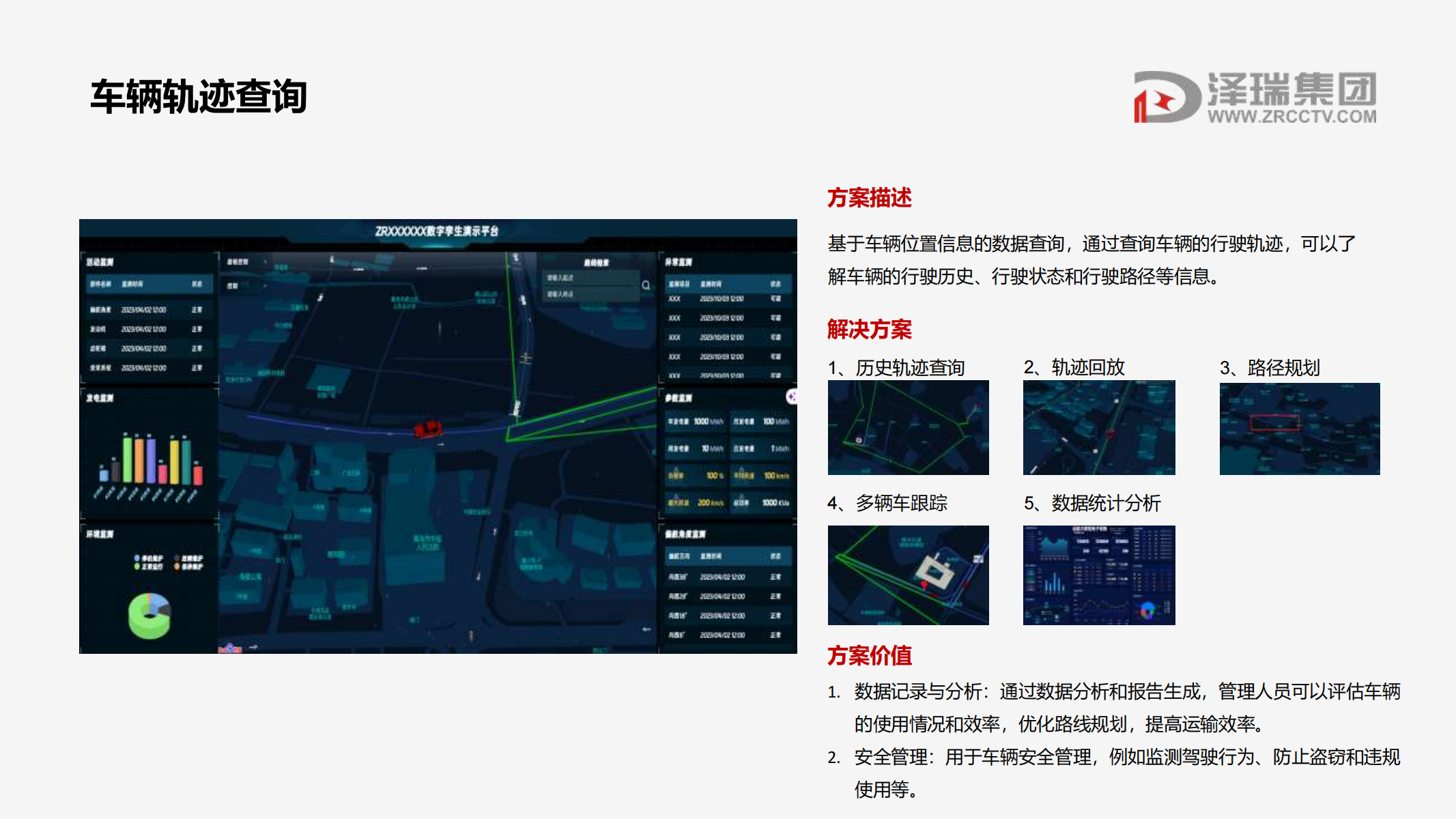Open the first dropdown at the map's top left
Viewport: 1456px width, 819px height.
tap(246, 262)
